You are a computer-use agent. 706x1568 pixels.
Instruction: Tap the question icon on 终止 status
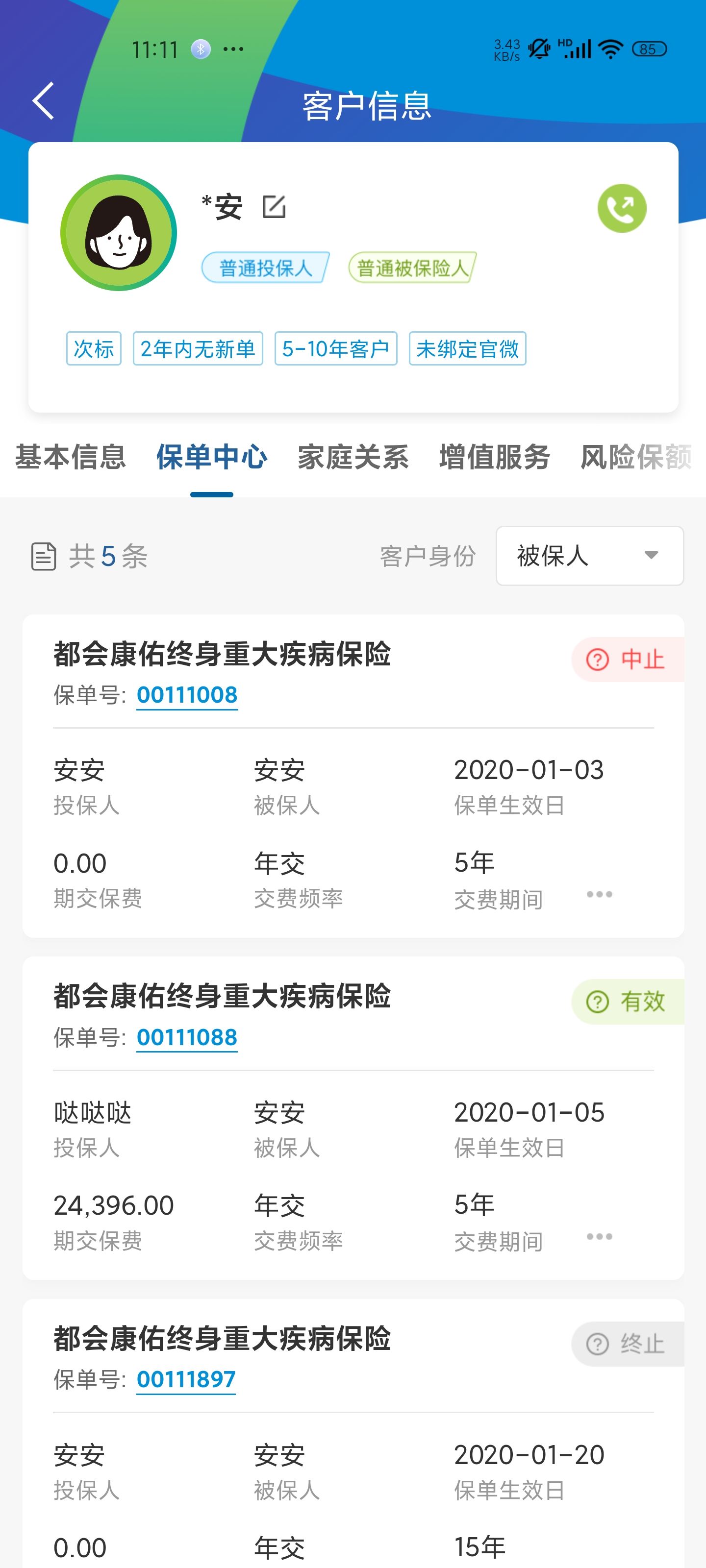[597, 1344]
